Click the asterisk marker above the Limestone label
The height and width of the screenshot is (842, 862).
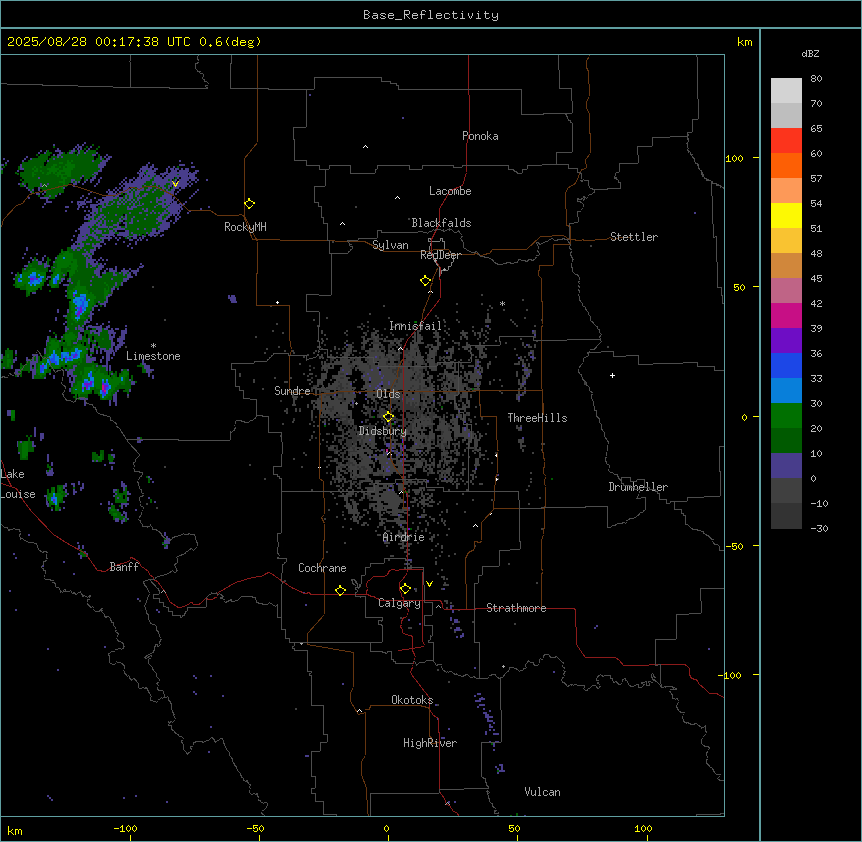click(x=153, y=346)
